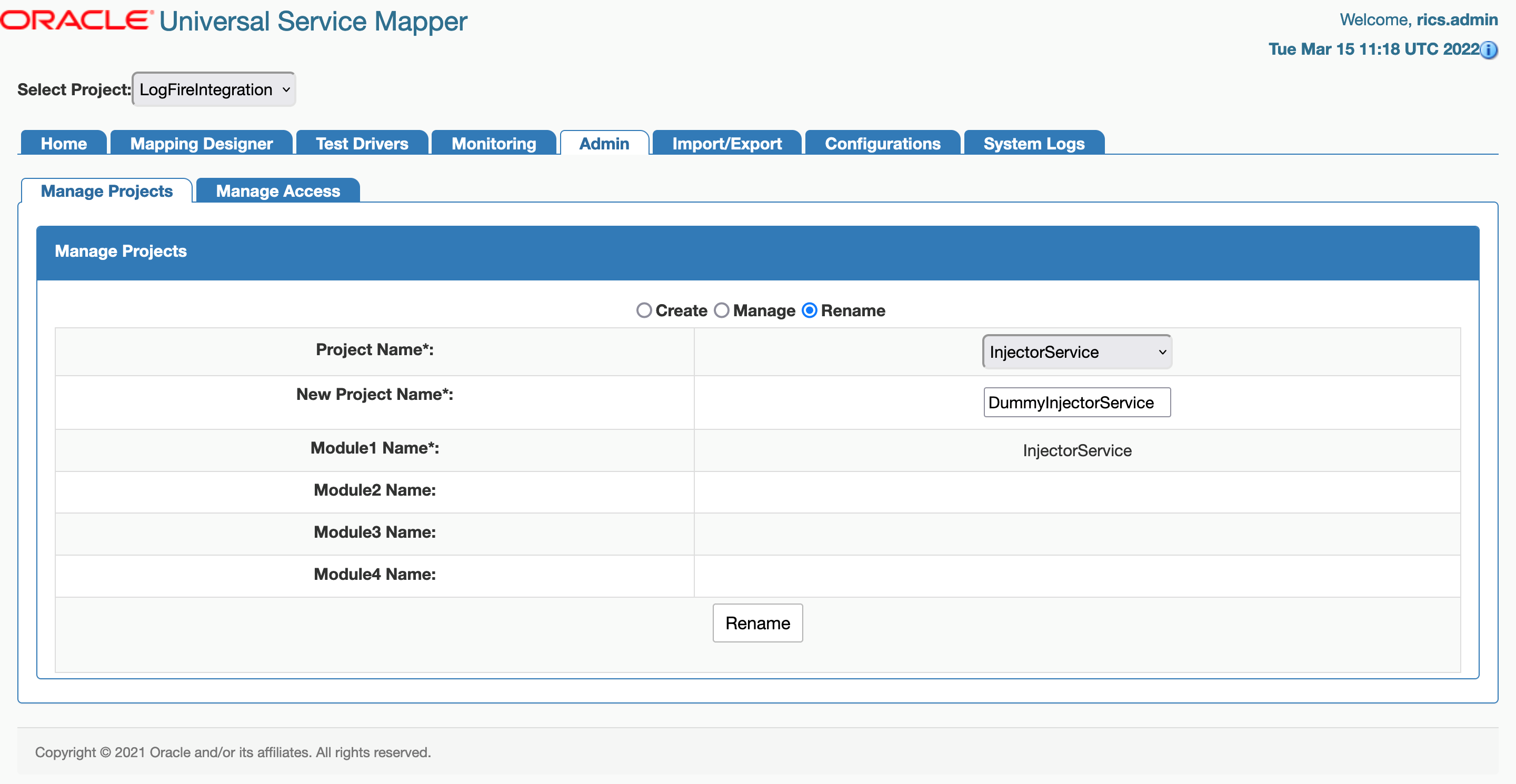Screen dimensions: 1516x784
Task: Open the Select Project dropdown
Action: click(214, 89)
